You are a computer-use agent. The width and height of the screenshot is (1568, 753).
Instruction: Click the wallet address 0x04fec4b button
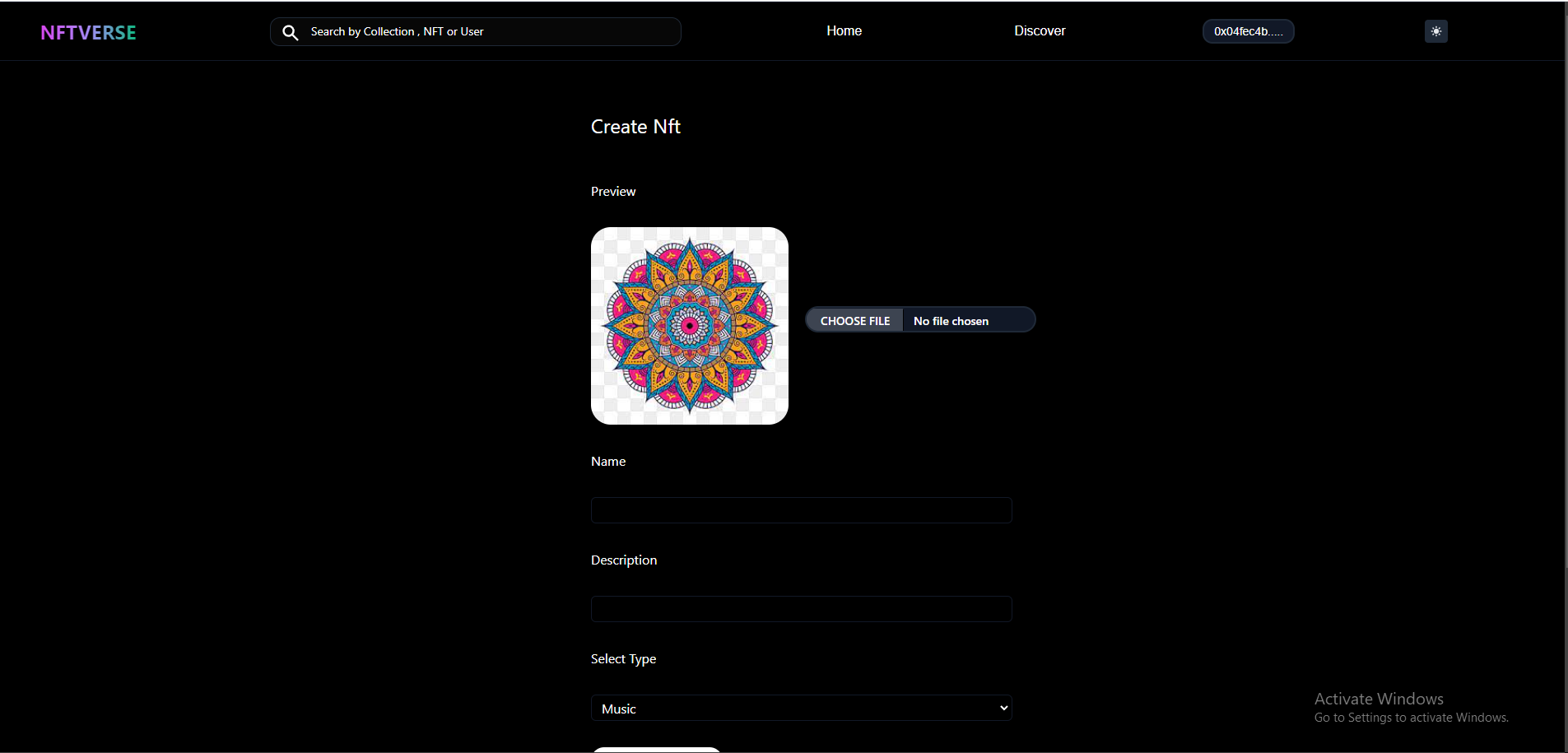[1248, 31]
